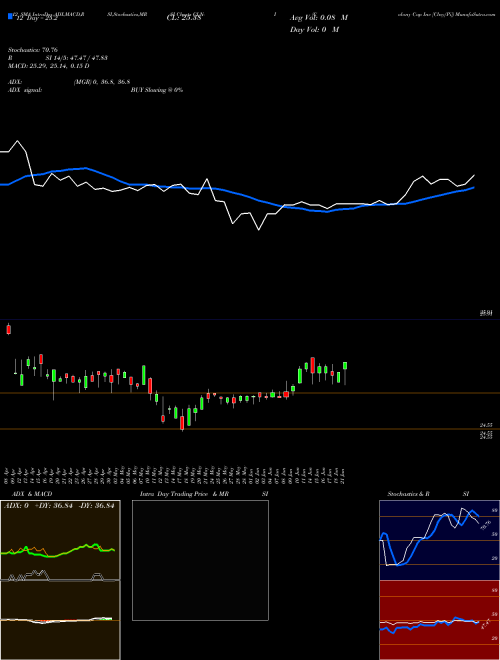Select the 'BUY Slowing @ 0%' signal text
This screenshot has height=660, width=500.
tap(157, 90)
